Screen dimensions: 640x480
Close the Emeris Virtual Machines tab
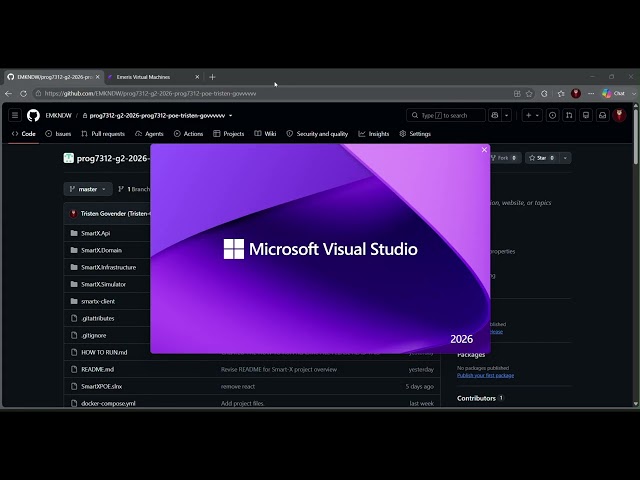tap(197, 77)
